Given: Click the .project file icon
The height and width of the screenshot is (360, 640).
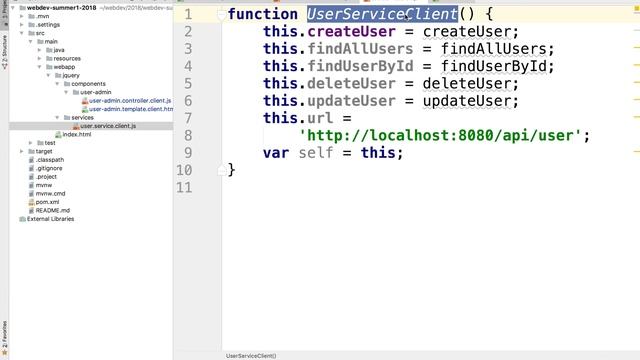Looking at the screenshot, I should tap(31, 177).
